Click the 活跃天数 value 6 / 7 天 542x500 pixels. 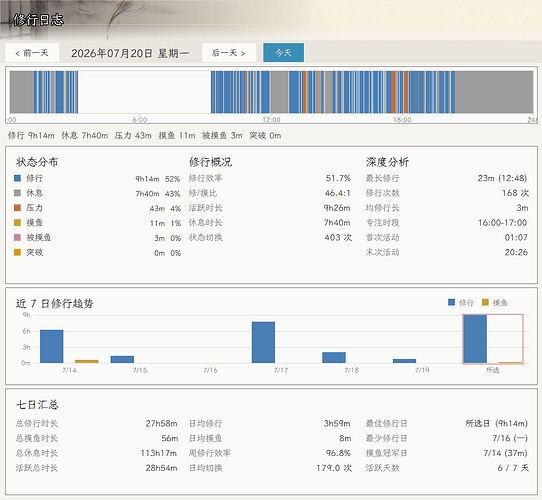click(x=513, y=468)
